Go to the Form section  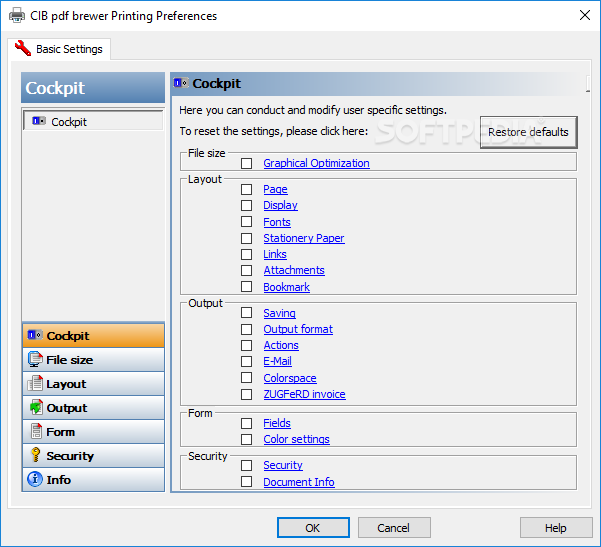(93, 432)
